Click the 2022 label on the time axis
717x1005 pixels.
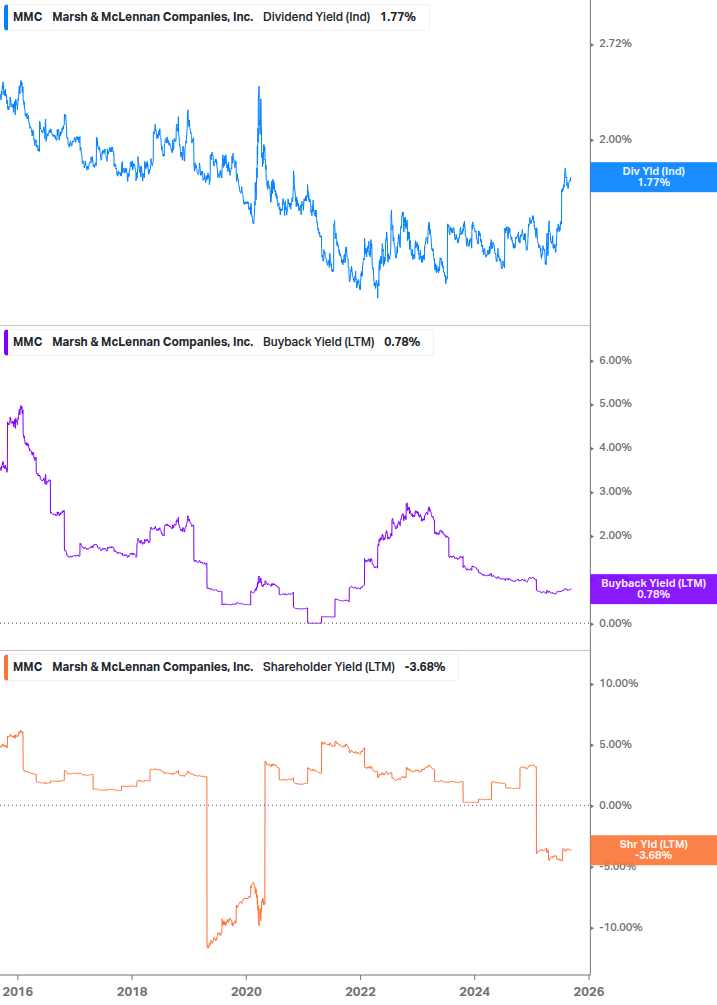[x=360, y=992]
